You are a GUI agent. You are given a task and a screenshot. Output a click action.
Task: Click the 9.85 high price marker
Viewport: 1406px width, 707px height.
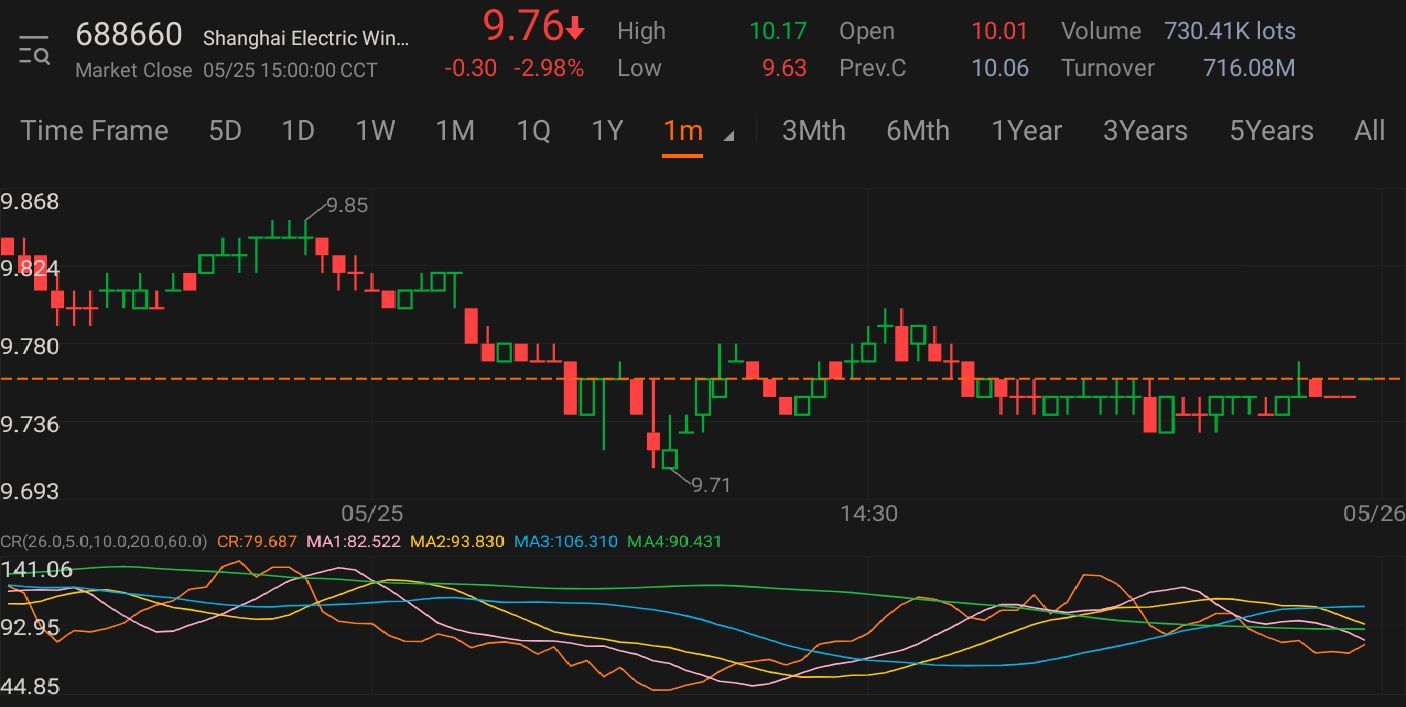pyautogui.click(x=347, y=205)
